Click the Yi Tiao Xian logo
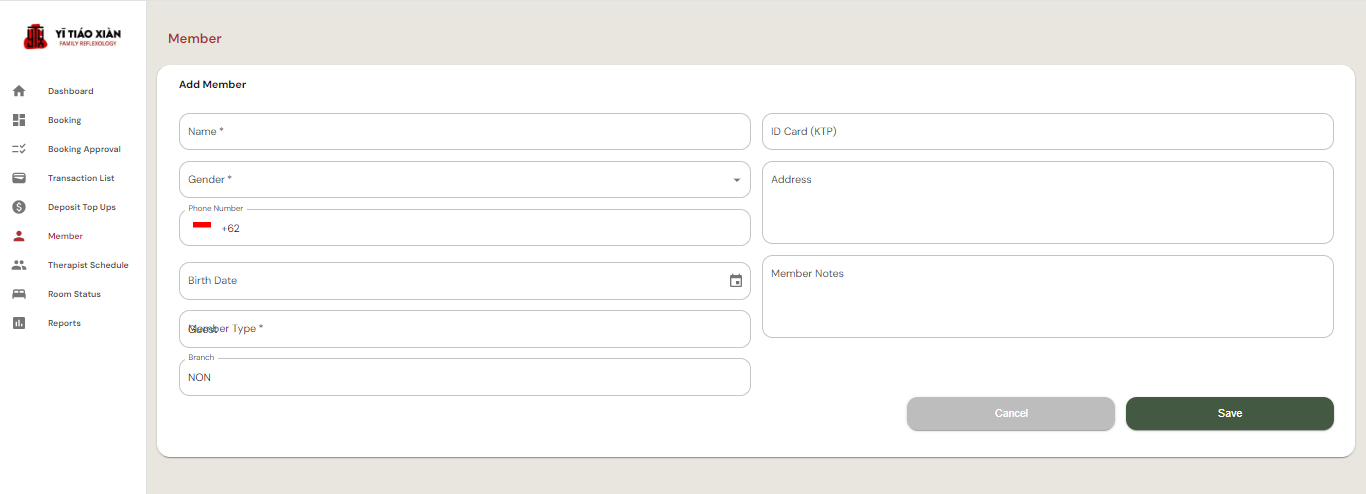The image size is (1366, 494). click(73, 38)
